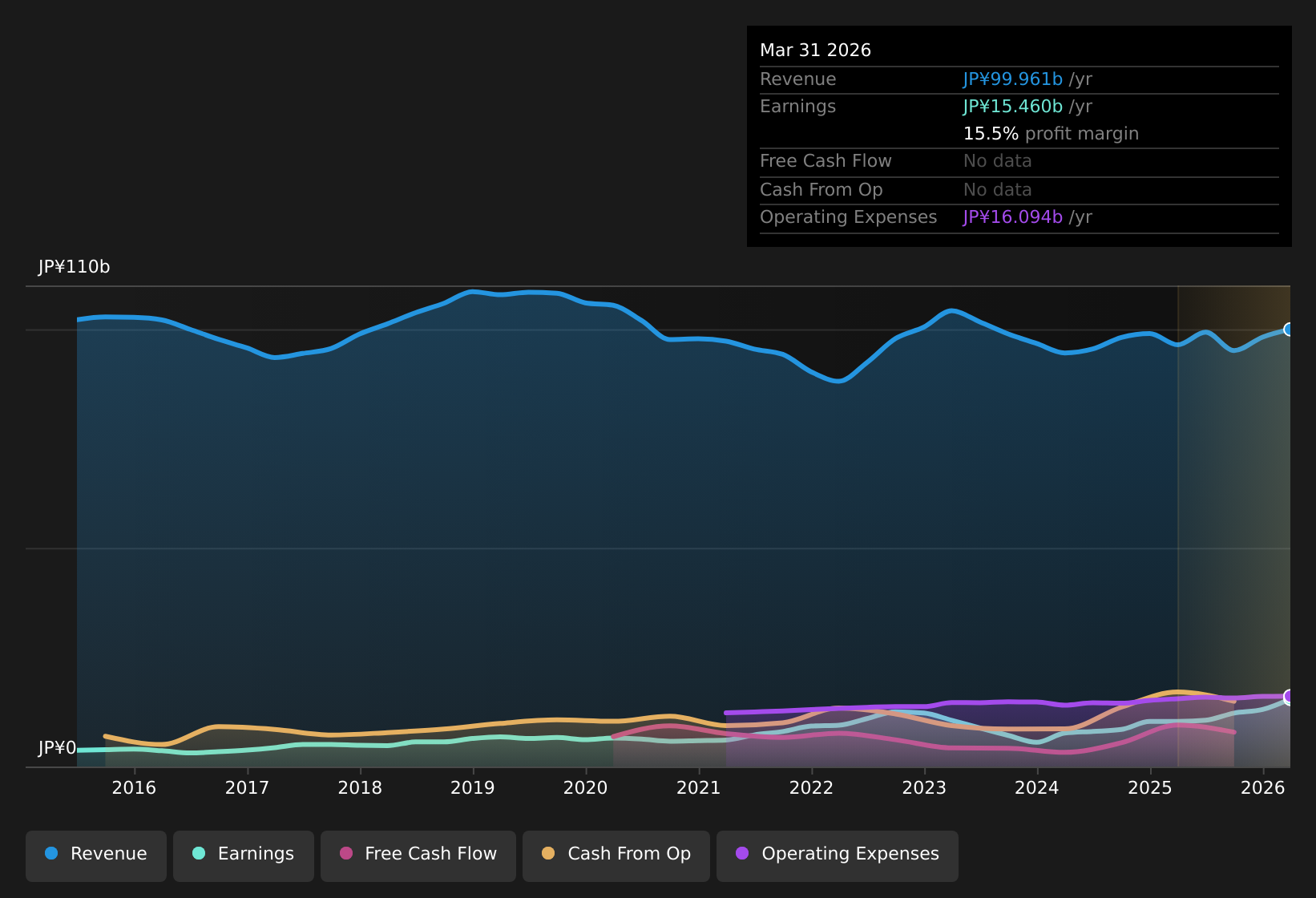Click the 15.5% profit margin text
This screenshot has width=1316, height=898.
[1051, 133]
